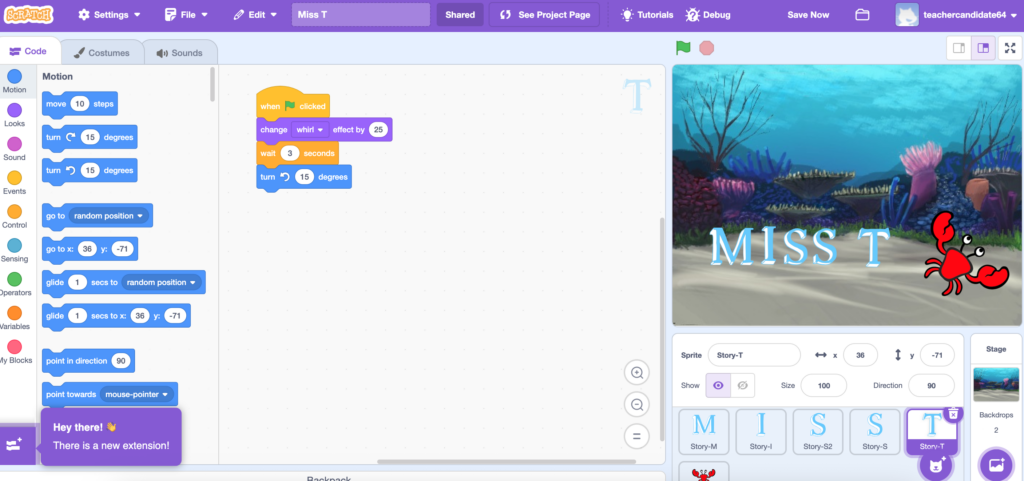The height and width of the screenshot is (481, 1024).
Task: Switch to small stage layout
Action: 958,47
